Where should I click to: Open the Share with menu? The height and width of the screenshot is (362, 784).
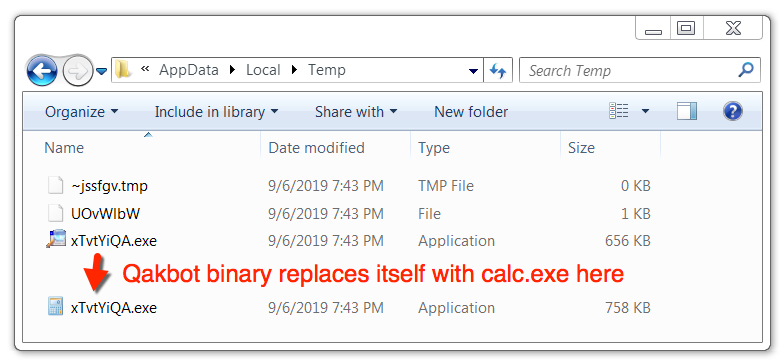(x=356, y=112)
